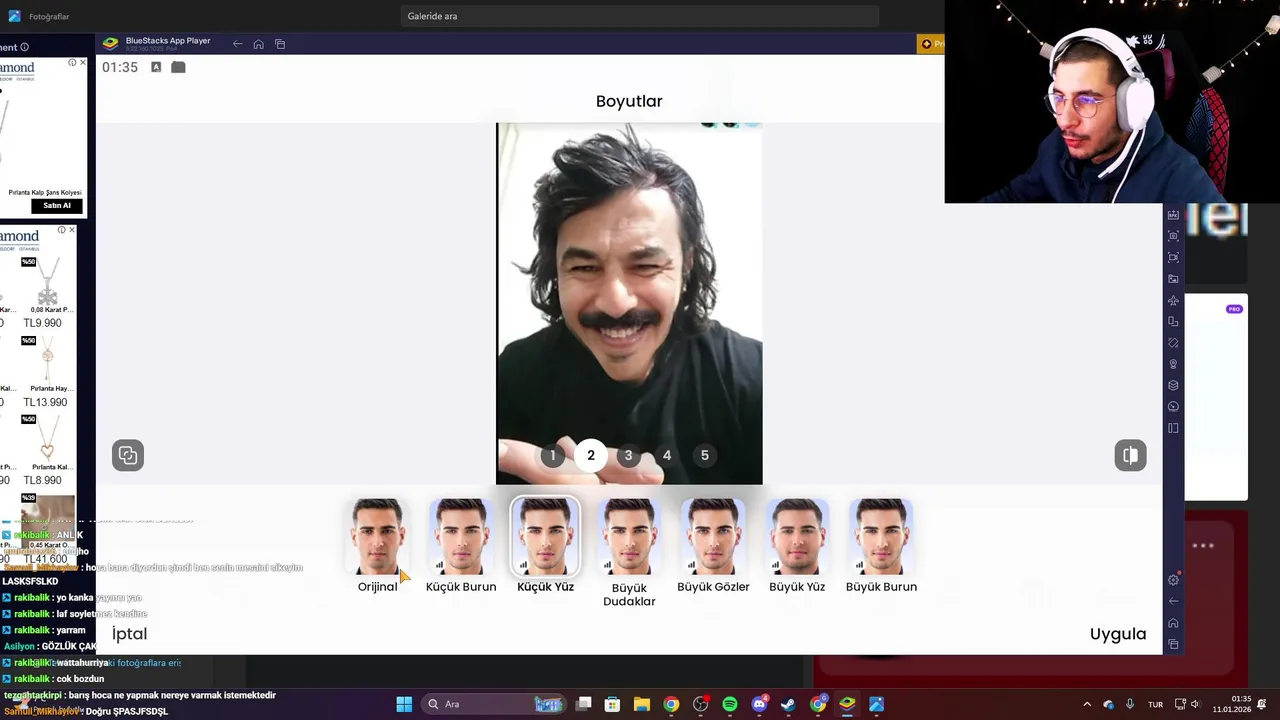1280x720 pixels.
Task: Expand the system tray hidden icons chevron
Action: tap(1087, 704)
